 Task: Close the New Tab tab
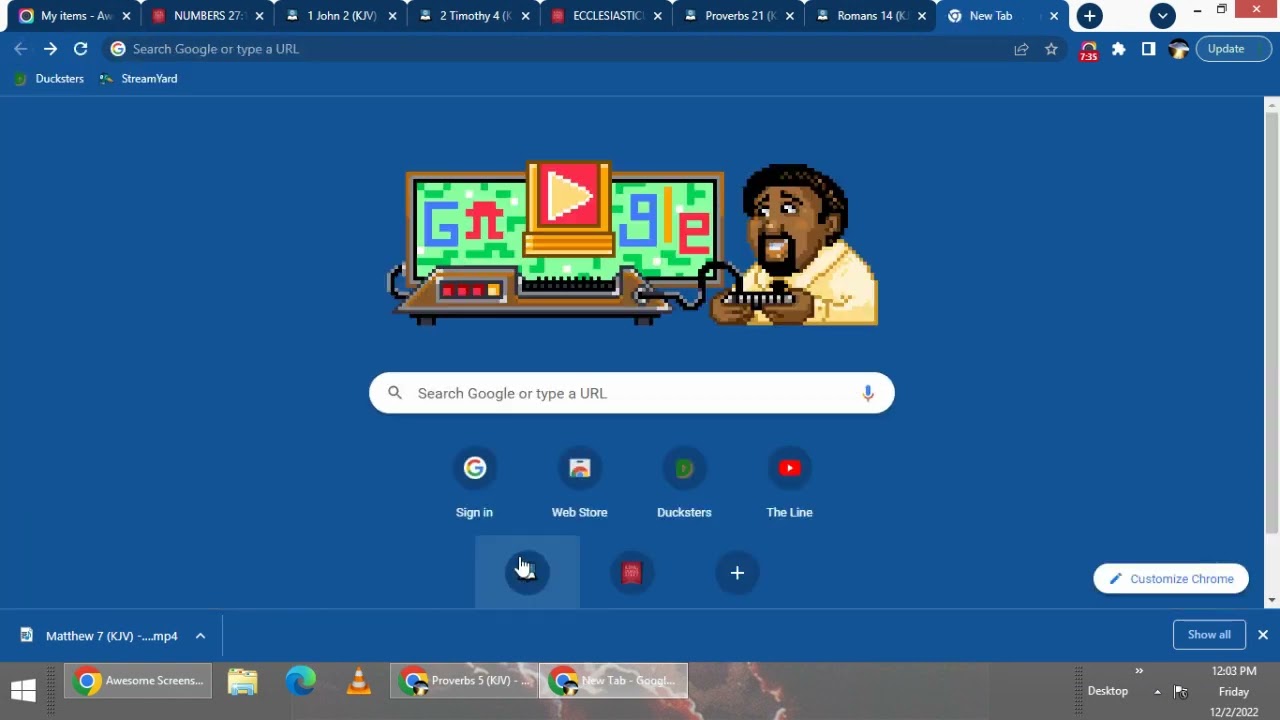click(x=1054, y=16)
